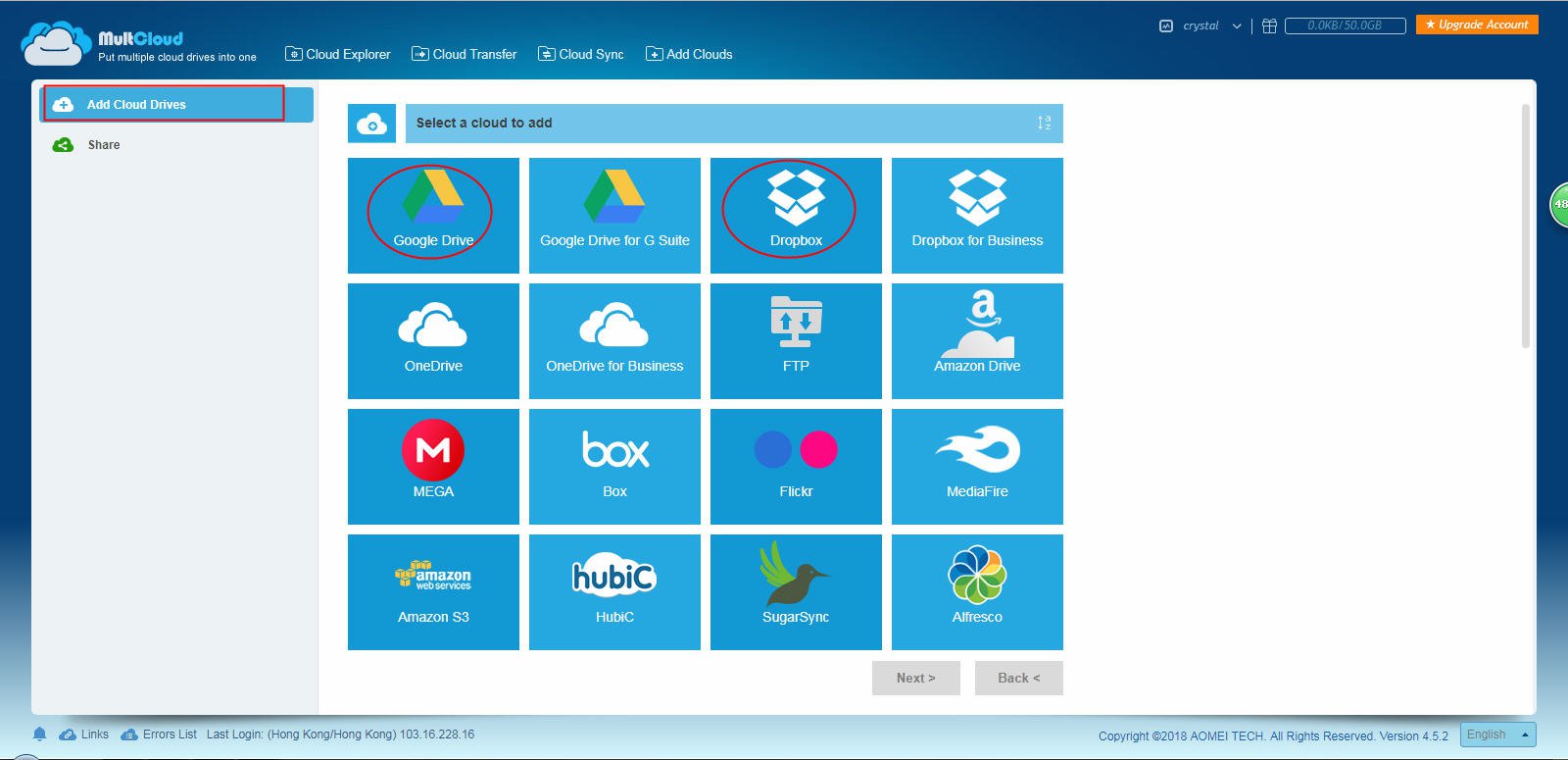Select the Google Drive cloud tile
Viewport: 1568px width, 760px height.
pos(433,215)
